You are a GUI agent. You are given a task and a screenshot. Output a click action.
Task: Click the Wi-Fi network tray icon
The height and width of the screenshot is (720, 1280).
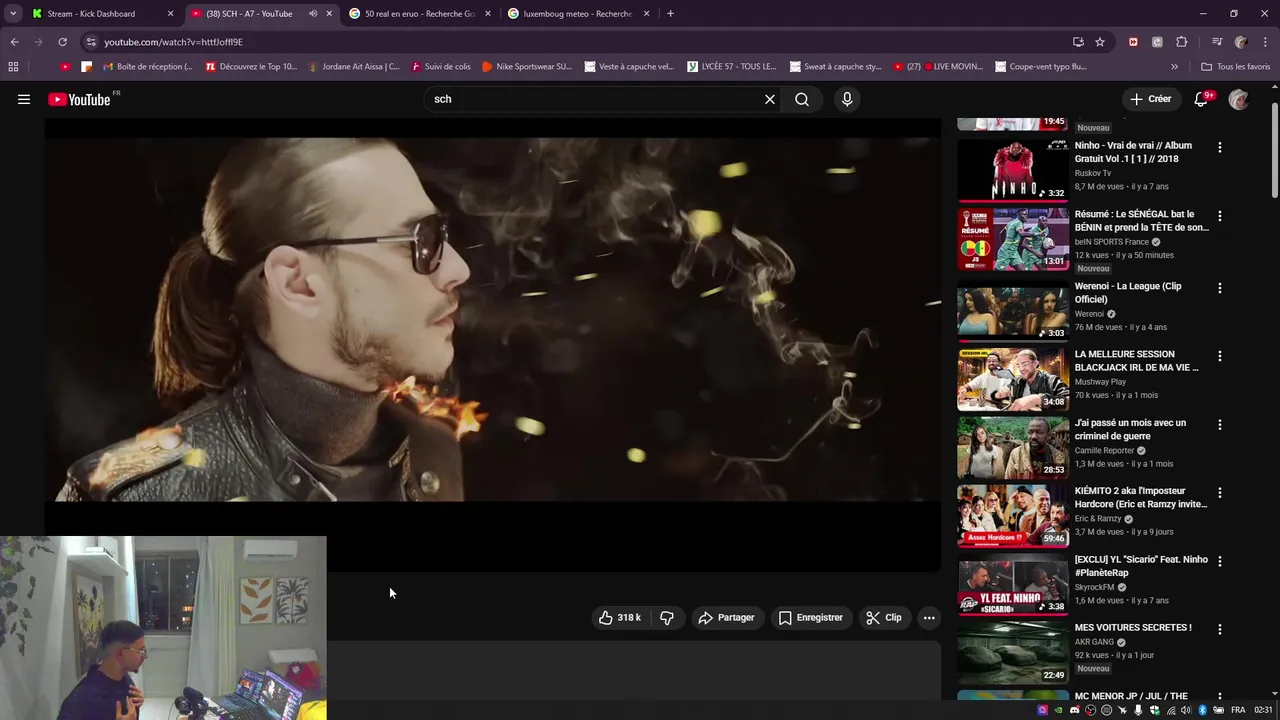(1171, 710)
